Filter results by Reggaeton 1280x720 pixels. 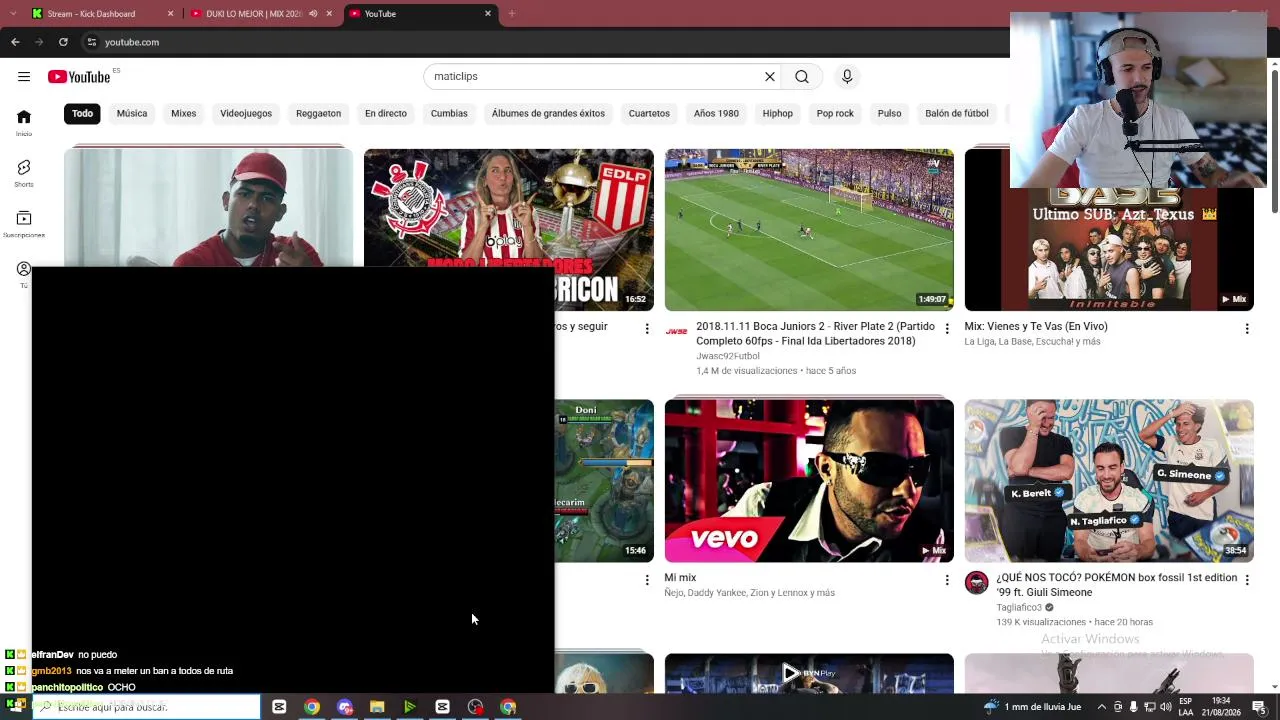(318, 114)
